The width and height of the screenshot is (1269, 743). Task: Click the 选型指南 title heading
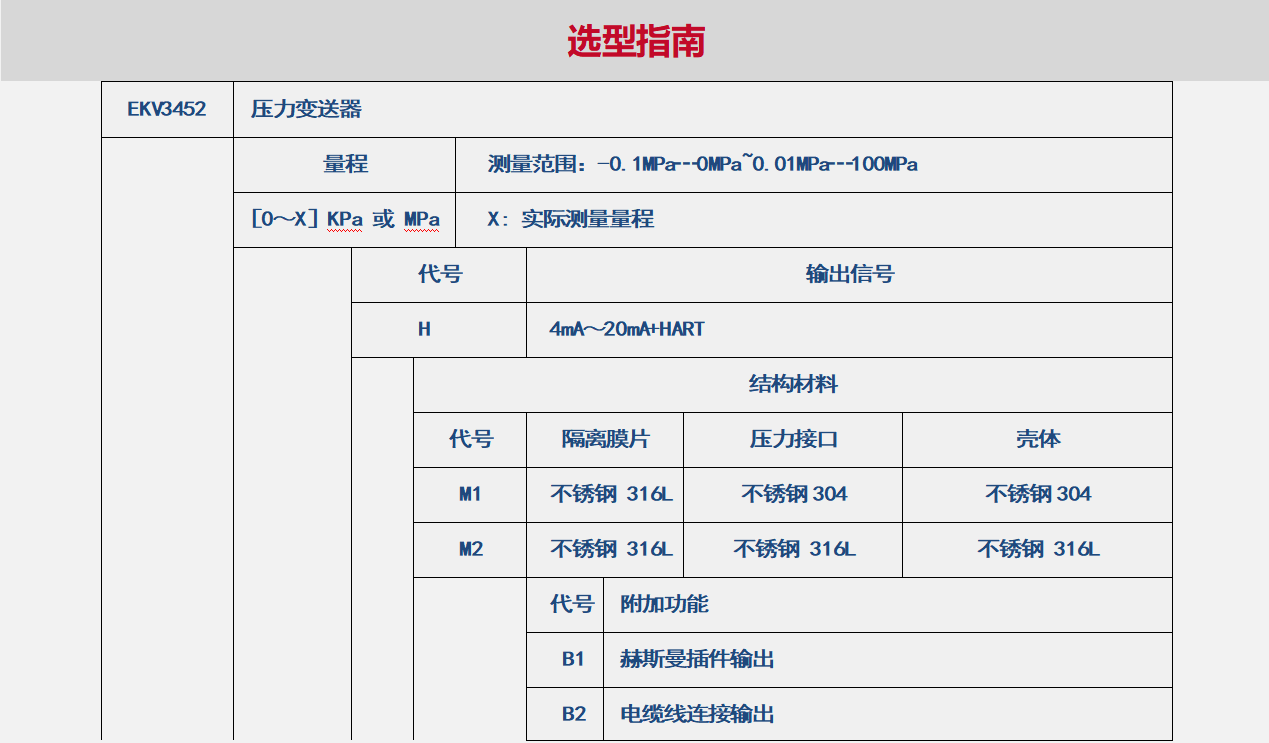pyautogui.click(x=636, y=41)
